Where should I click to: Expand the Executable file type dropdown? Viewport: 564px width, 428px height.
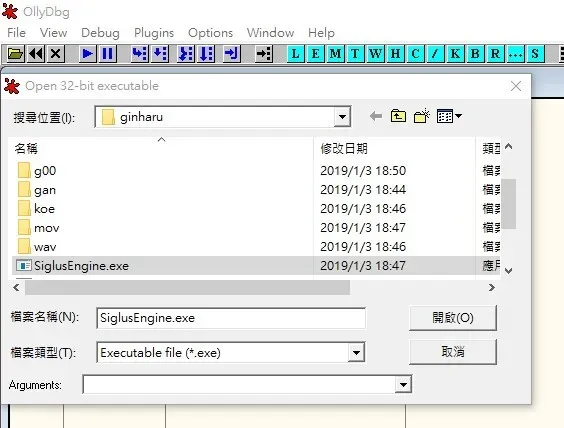(x=356, y=352)
